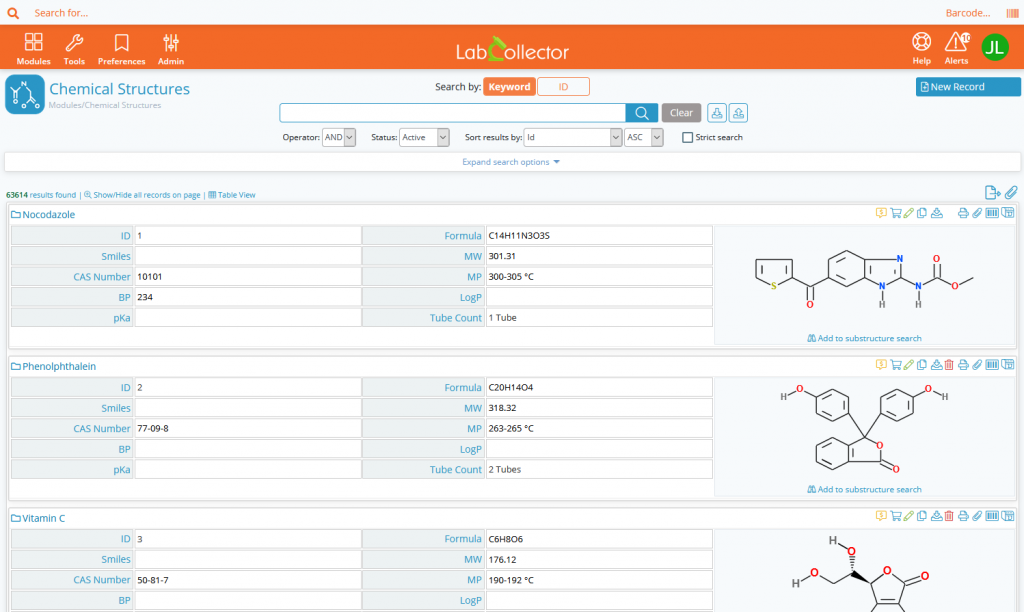
Task: Open the Admin menu
Action: coord(170,48)
